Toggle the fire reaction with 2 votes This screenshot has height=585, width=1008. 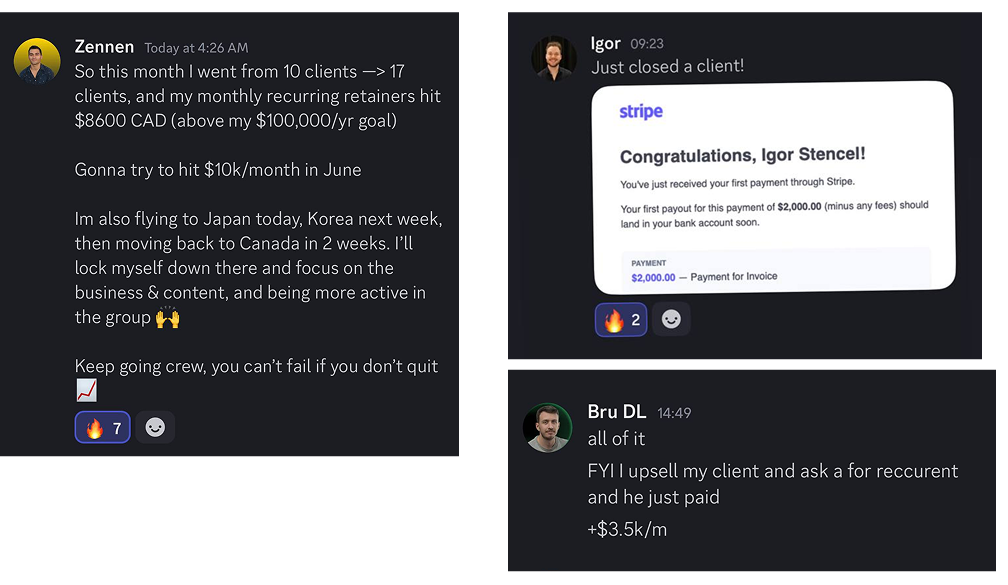(620, 320)
